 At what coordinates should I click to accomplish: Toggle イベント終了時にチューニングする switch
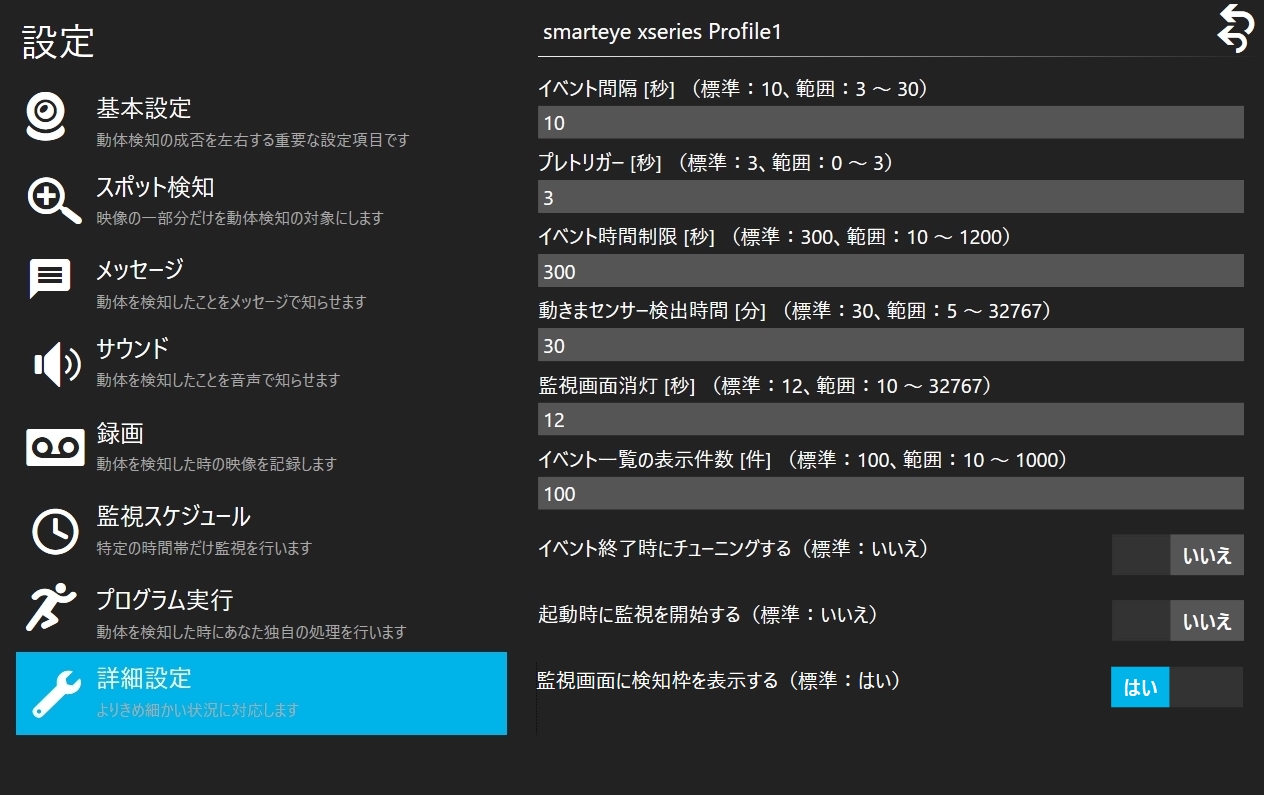click(x=1177, y=555)
